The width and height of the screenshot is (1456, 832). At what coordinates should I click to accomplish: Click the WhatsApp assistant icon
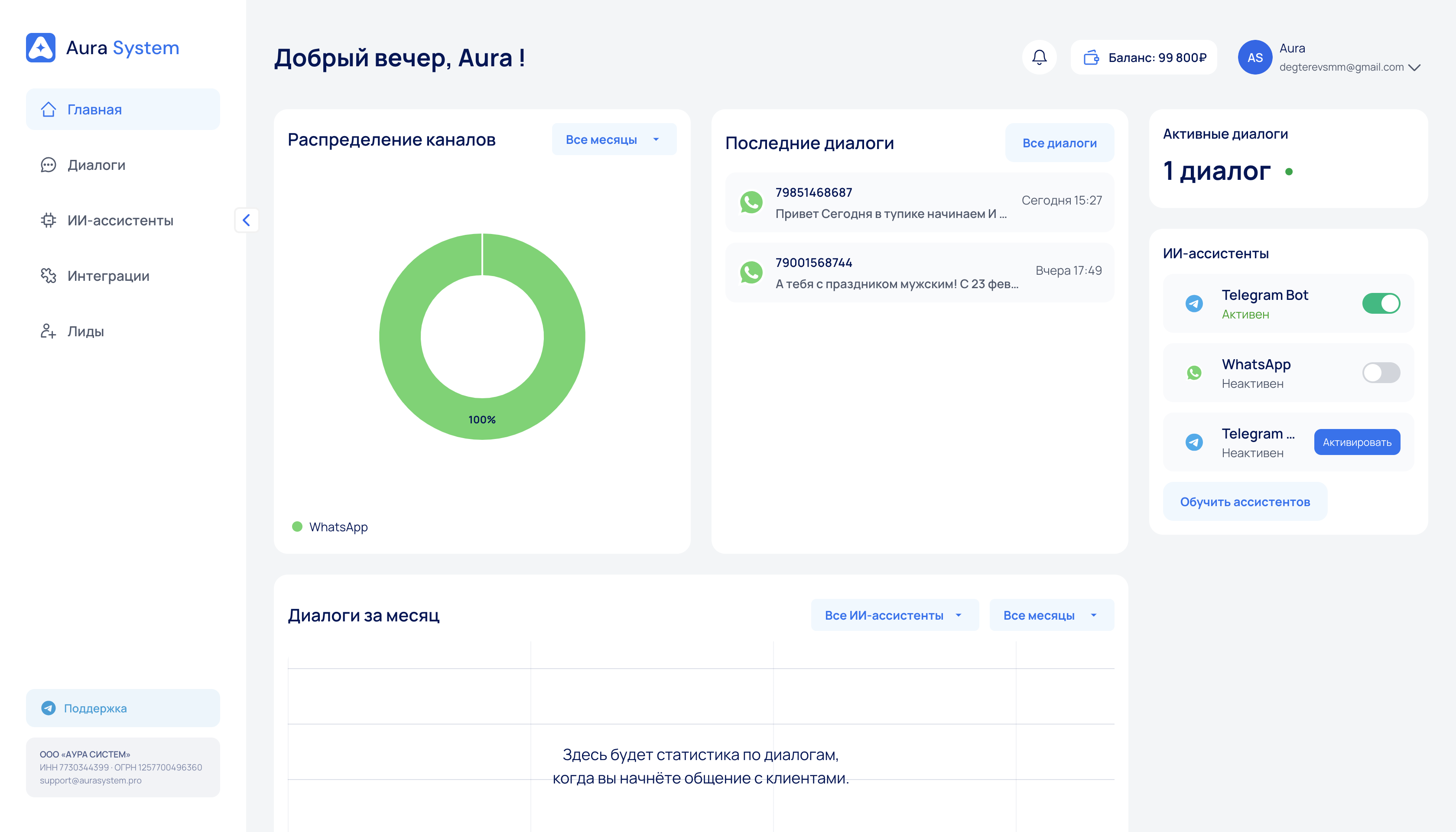click(x=1194, y=373)
